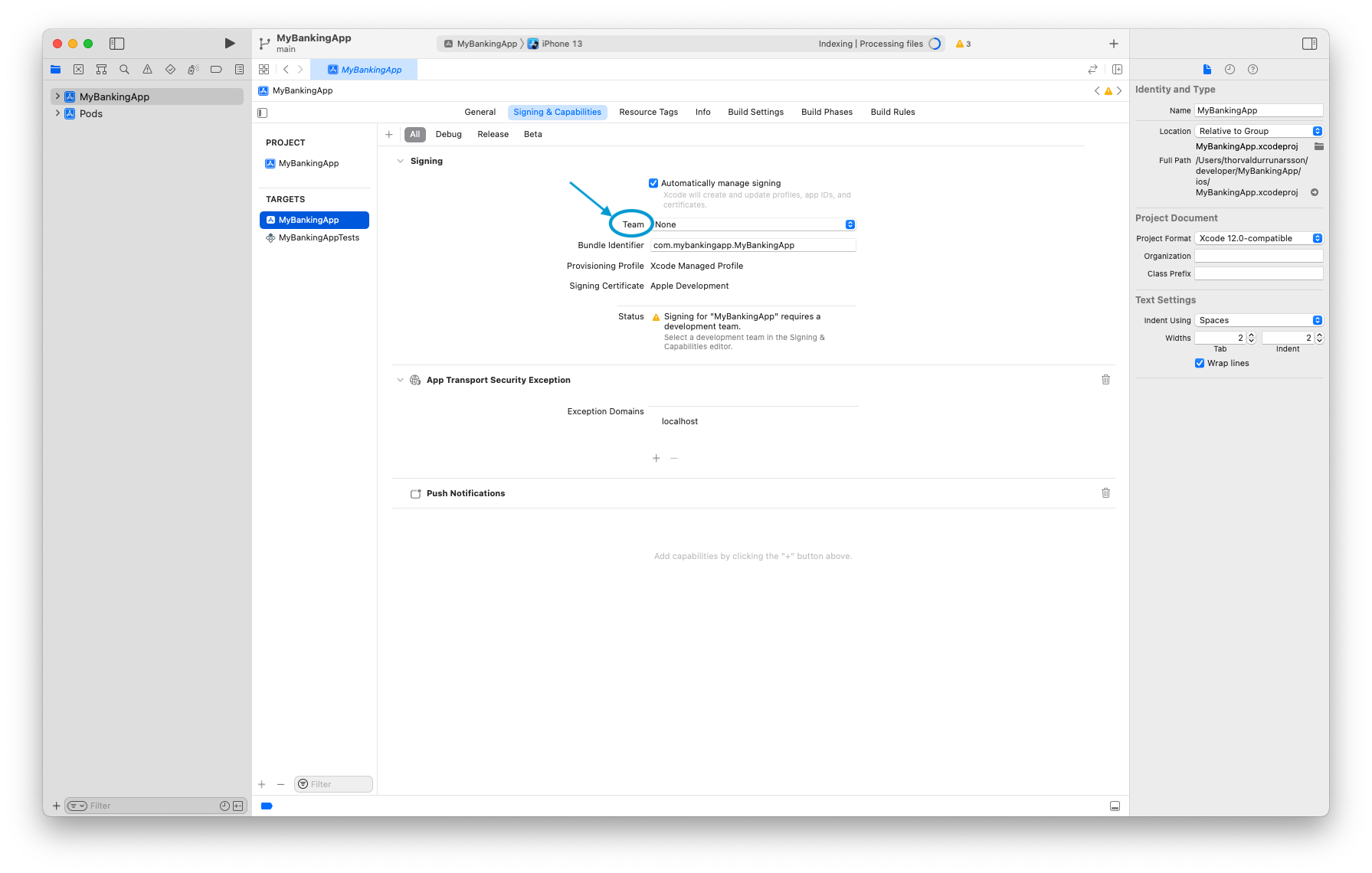
Task: Hide the project and targets list
Action: (x=263, y=113)
